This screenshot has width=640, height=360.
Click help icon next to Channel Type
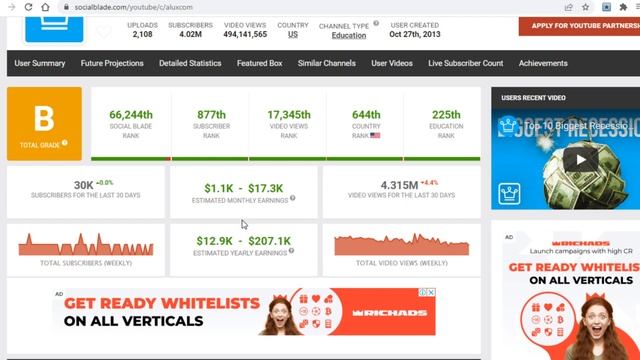tap(376, 23)
